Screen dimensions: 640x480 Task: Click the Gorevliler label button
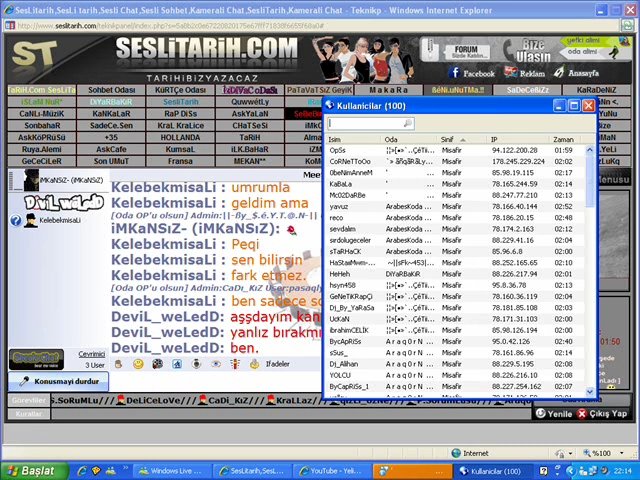(x=29, y=400)
